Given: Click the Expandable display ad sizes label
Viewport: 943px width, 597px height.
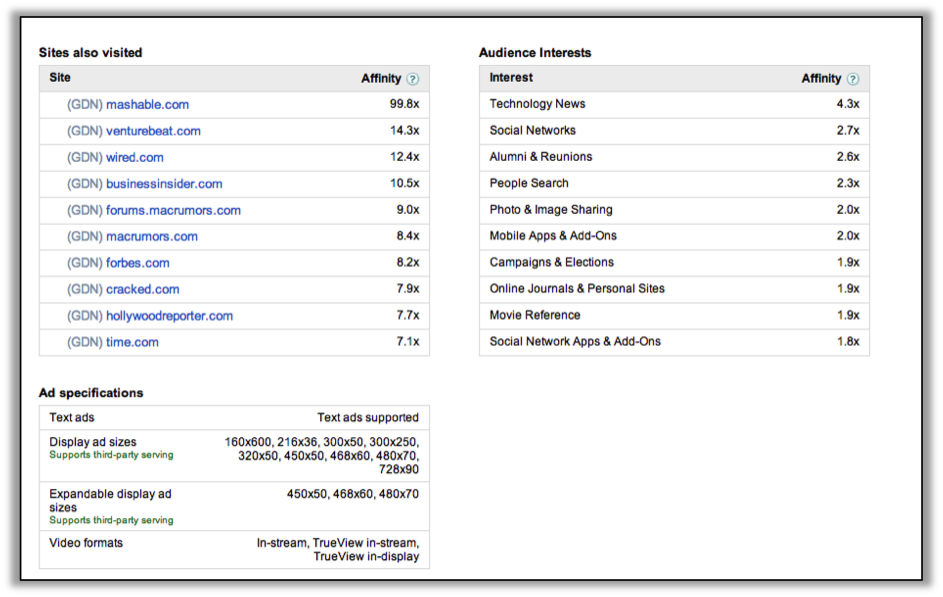Looking at the screenshot, I should (110, 501).
